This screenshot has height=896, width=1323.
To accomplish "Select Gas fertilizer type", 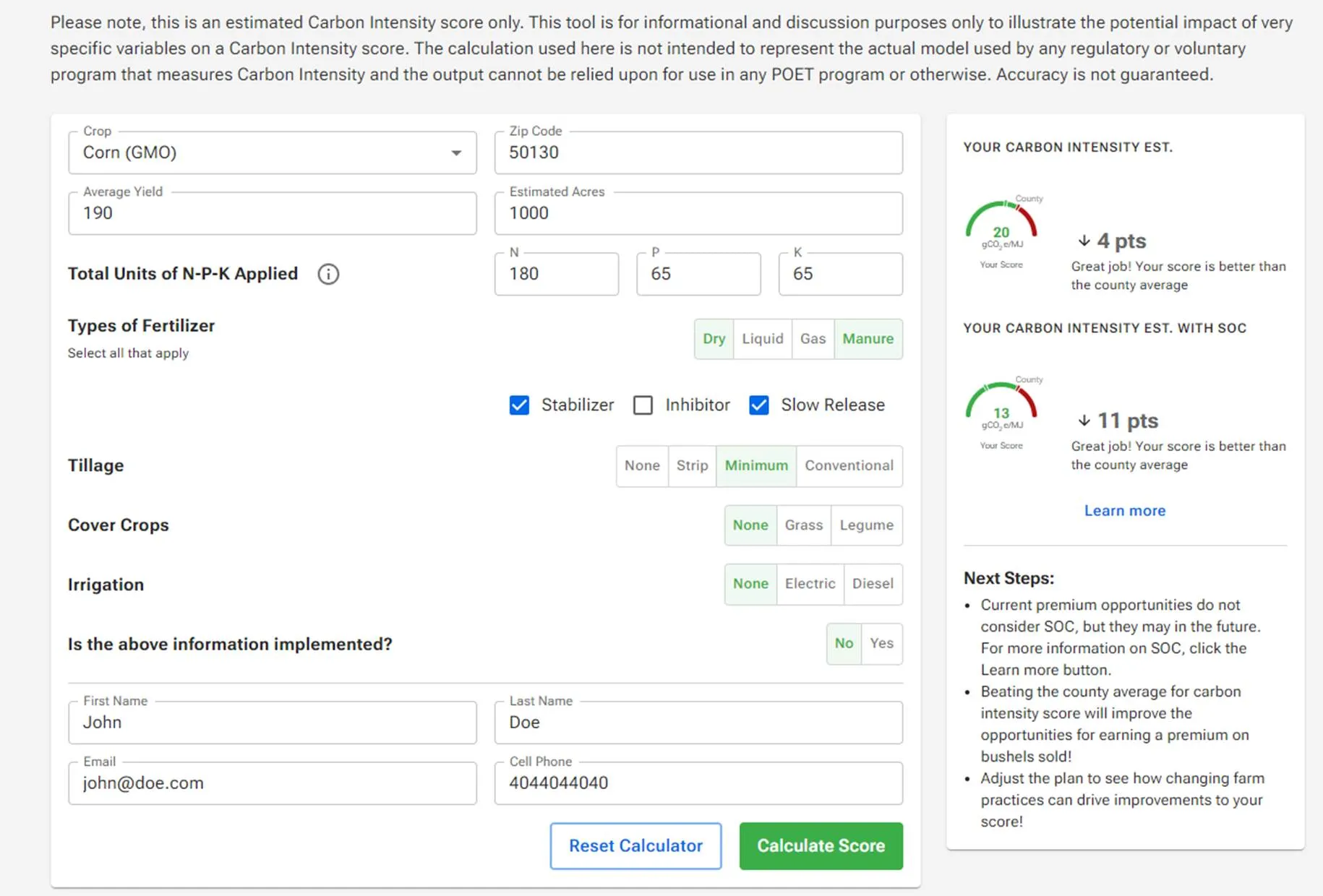I will click(813, 339).
